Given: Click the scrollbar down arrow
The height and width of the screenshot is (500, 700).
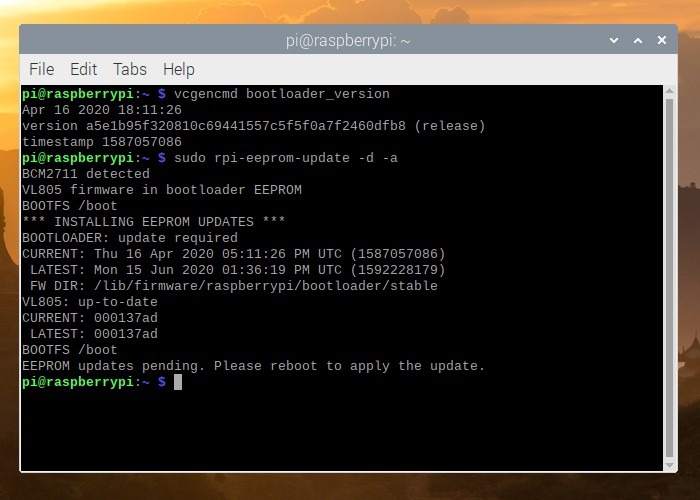Looking at the screenshot, I should (669, 465).
